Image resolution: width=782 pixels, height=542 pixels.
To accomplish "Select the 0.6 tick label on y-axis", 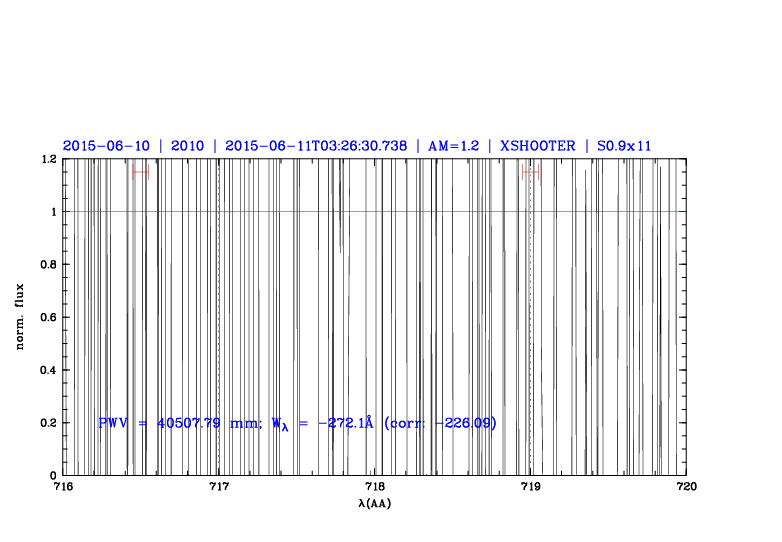I will (47, 318).
